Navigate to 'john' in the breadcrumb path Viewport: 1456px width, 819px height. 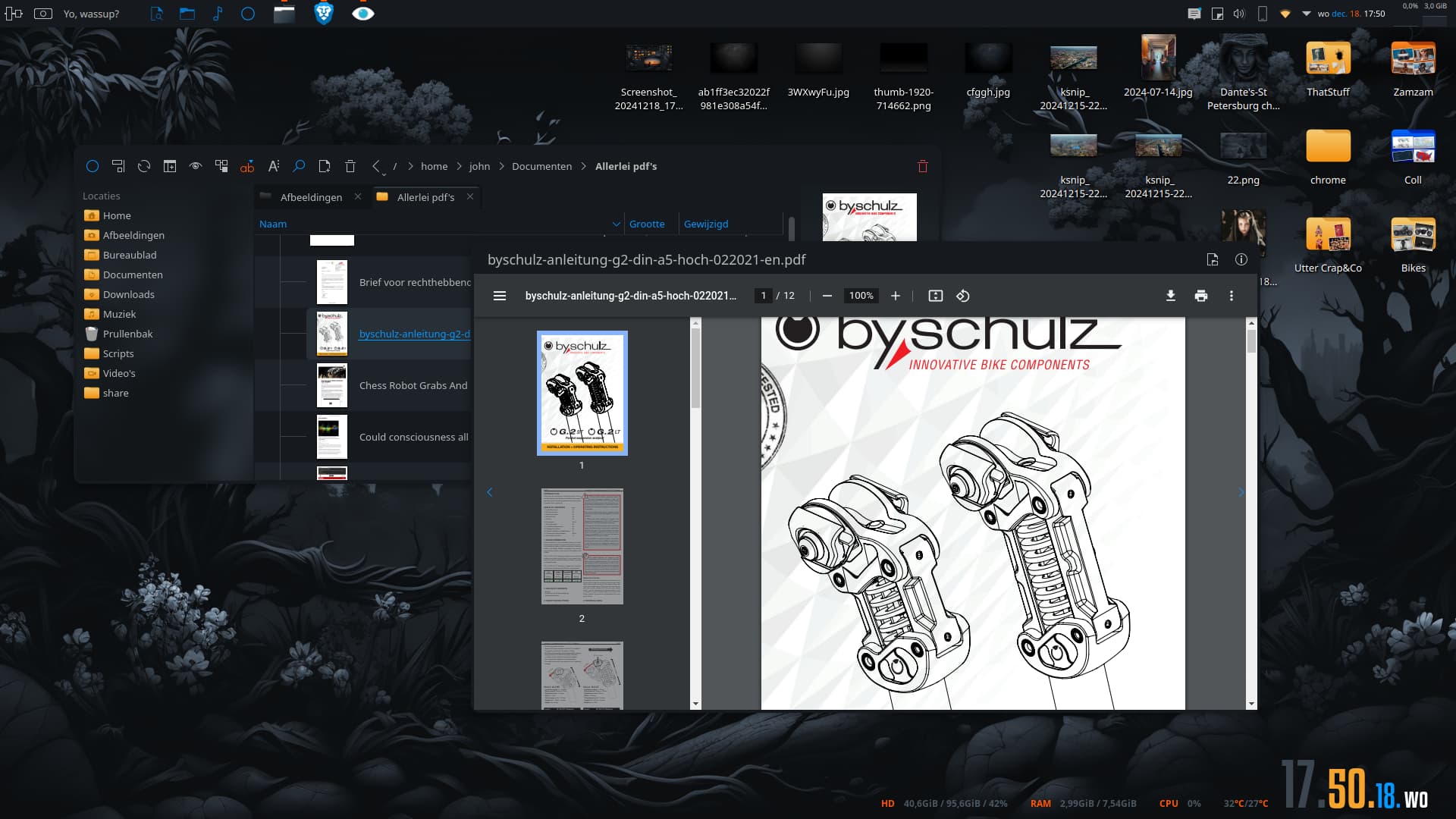[x=479, y=166]
